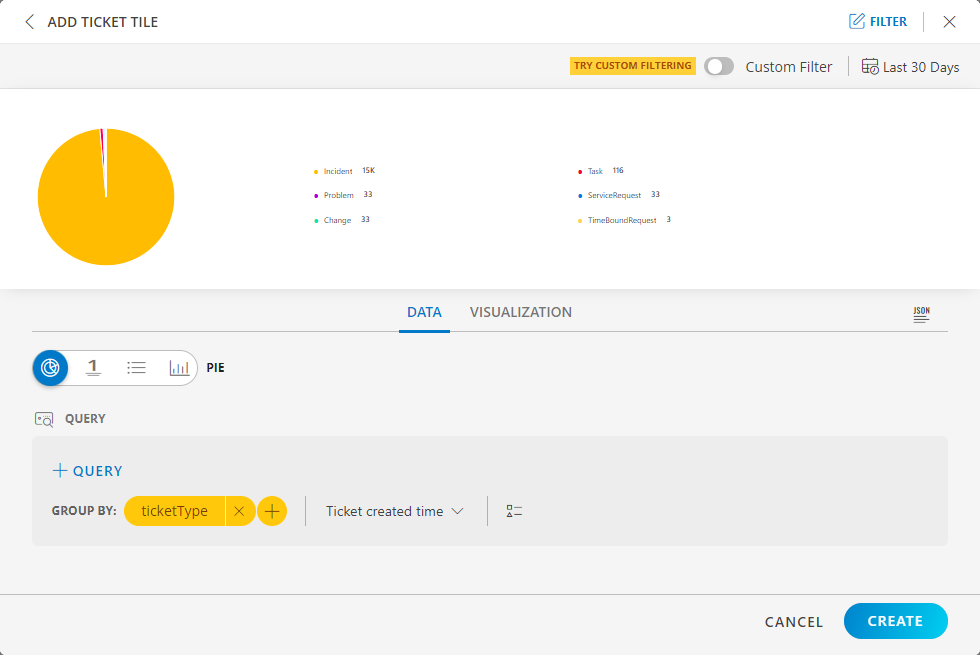This screenshot has width=980, height=655.
Task: Select the single value (number) chart type
Action: 93,368
